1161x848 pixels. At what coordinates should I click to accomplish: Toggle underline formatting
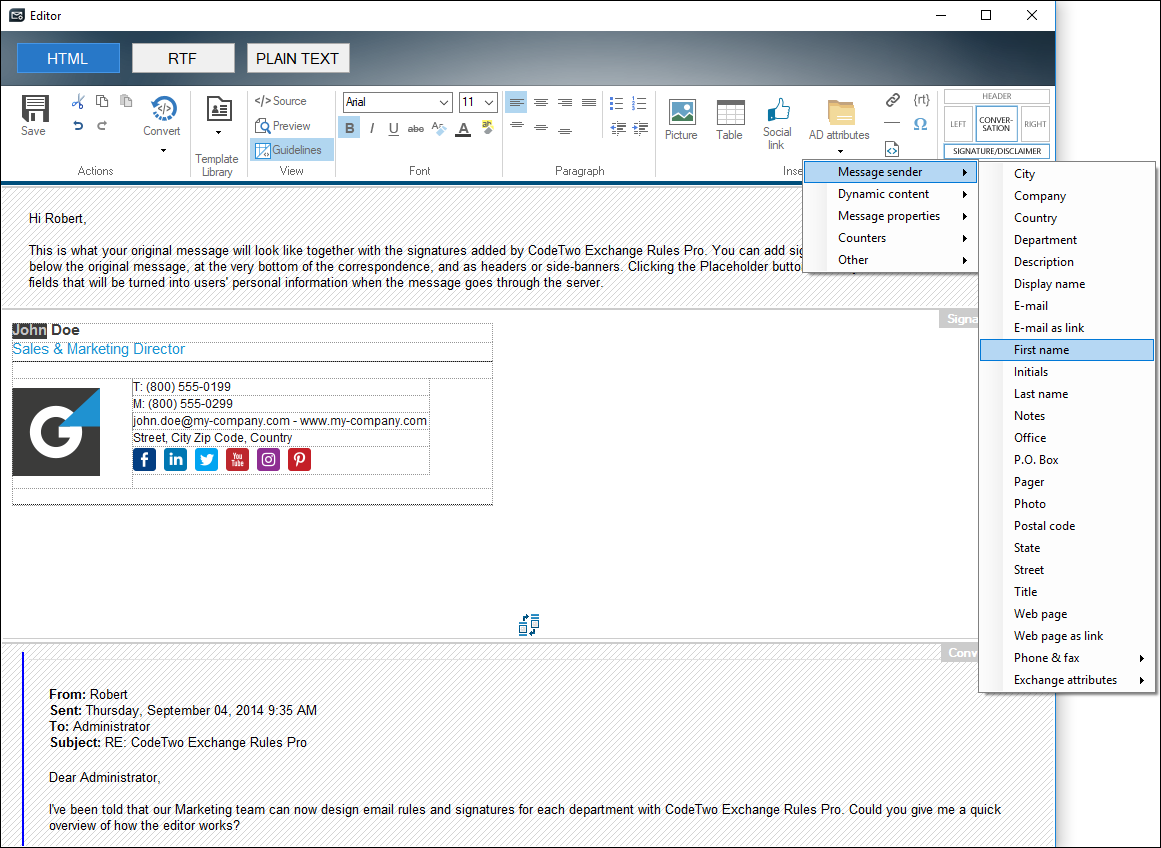tap(393, 128)
